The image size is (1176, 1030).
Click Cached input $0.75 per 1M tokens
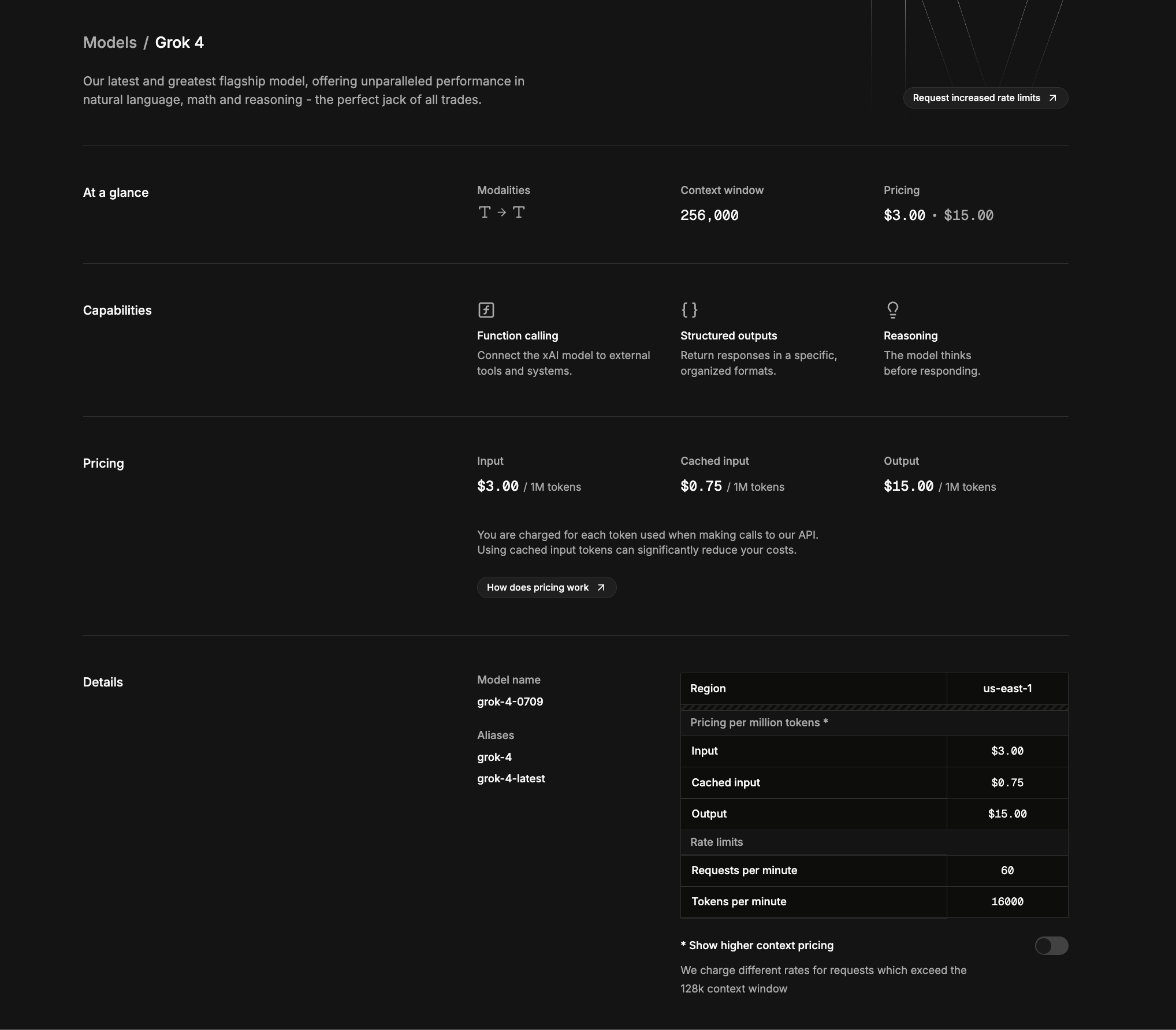click(732, 486)
